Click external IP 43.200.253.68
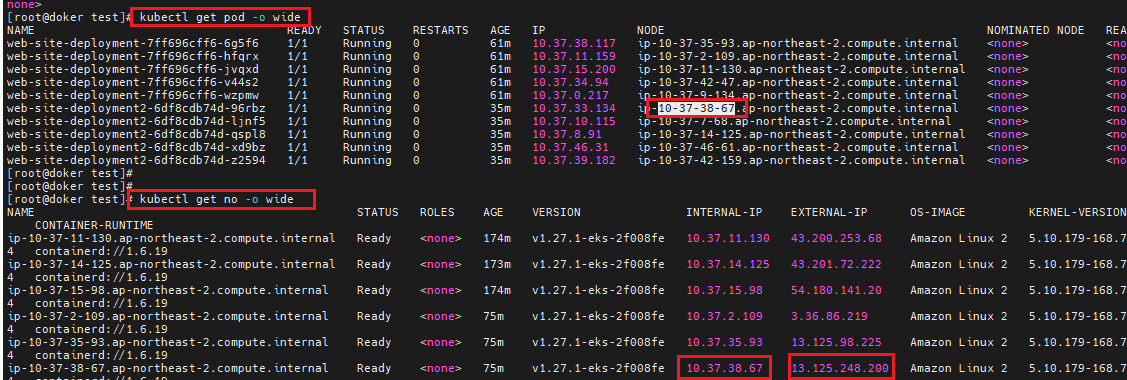The width and height of the screenshot is (1127, 380). tap(837, 238)
